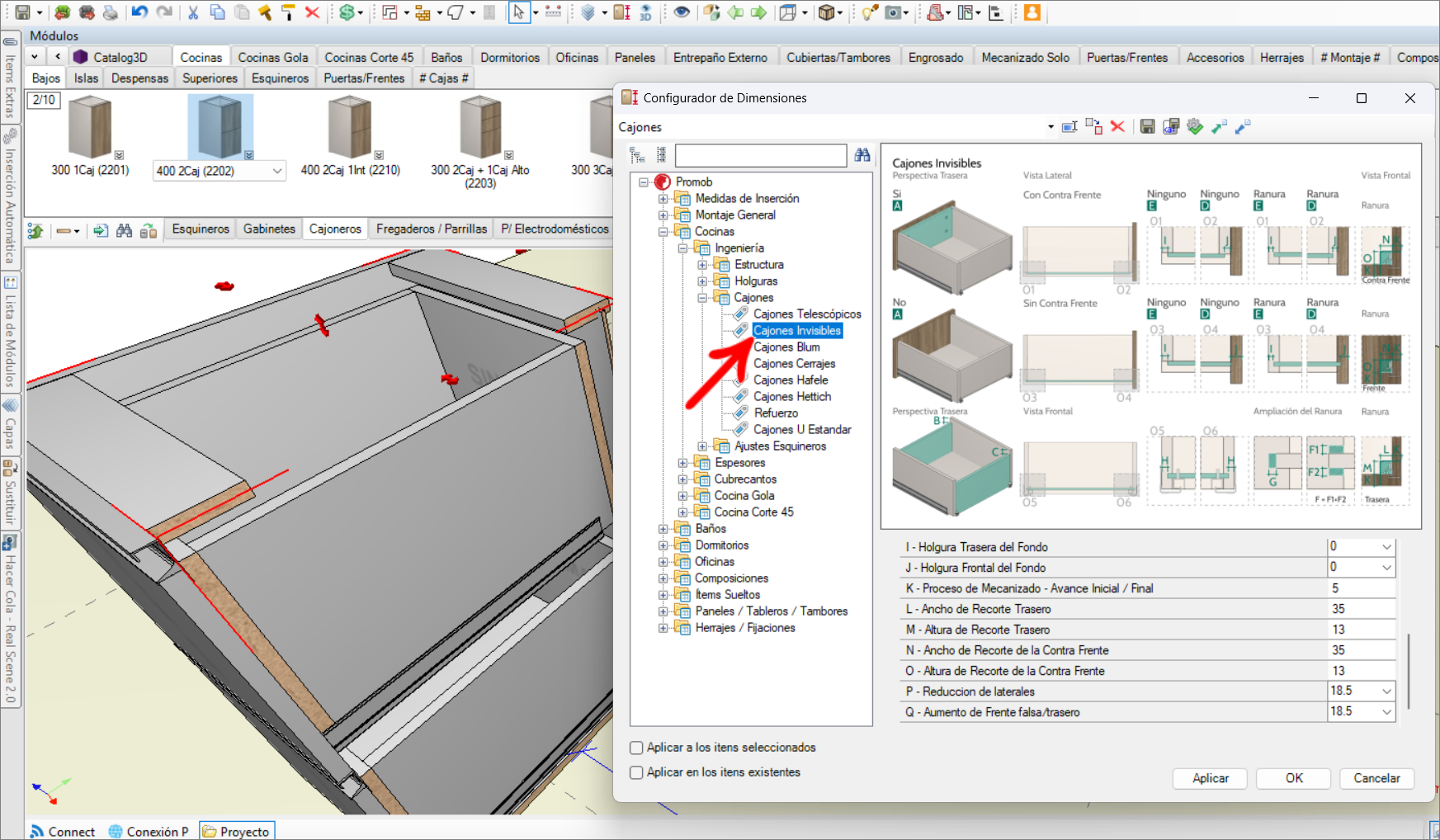
Task: Click the eye visibility icon in main toolbar
Action: coord(682,12)
